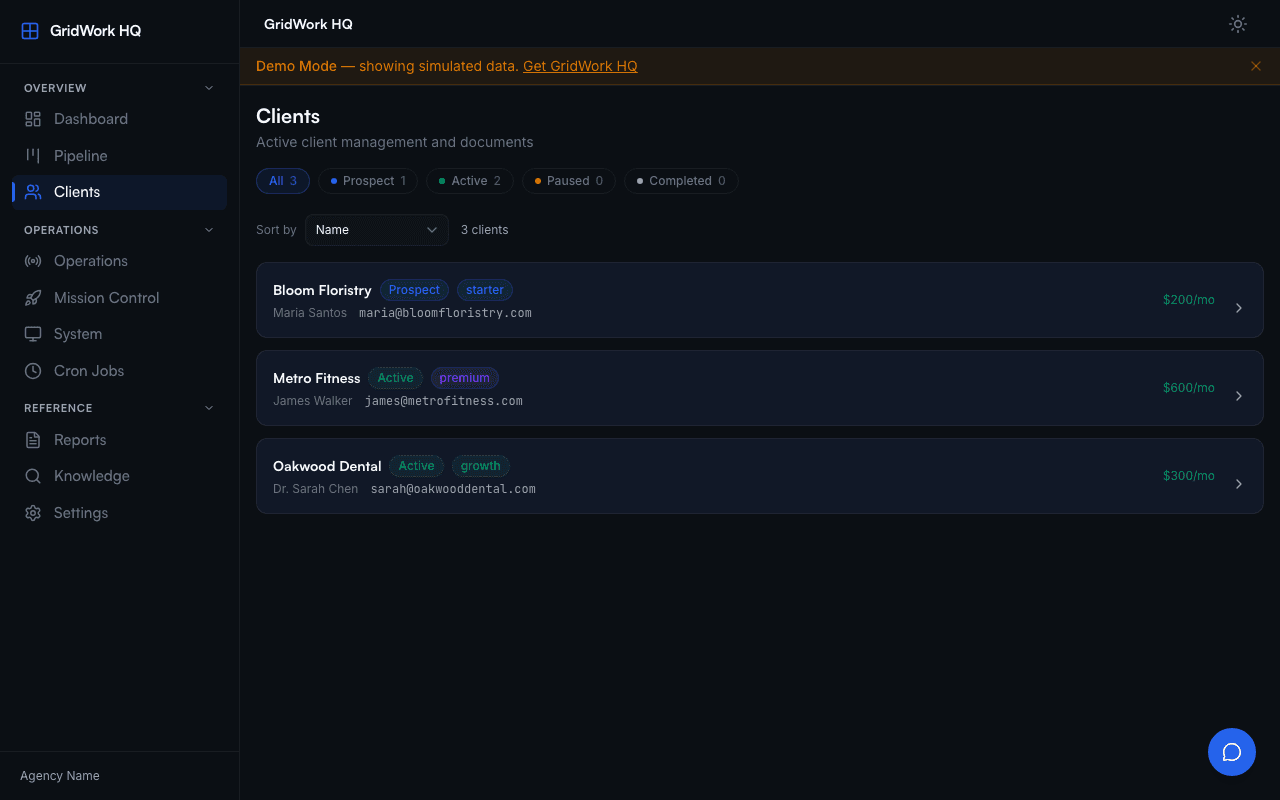
Task: Click the Knowledge magnifier icon
Action: click(x=33, y=475)
